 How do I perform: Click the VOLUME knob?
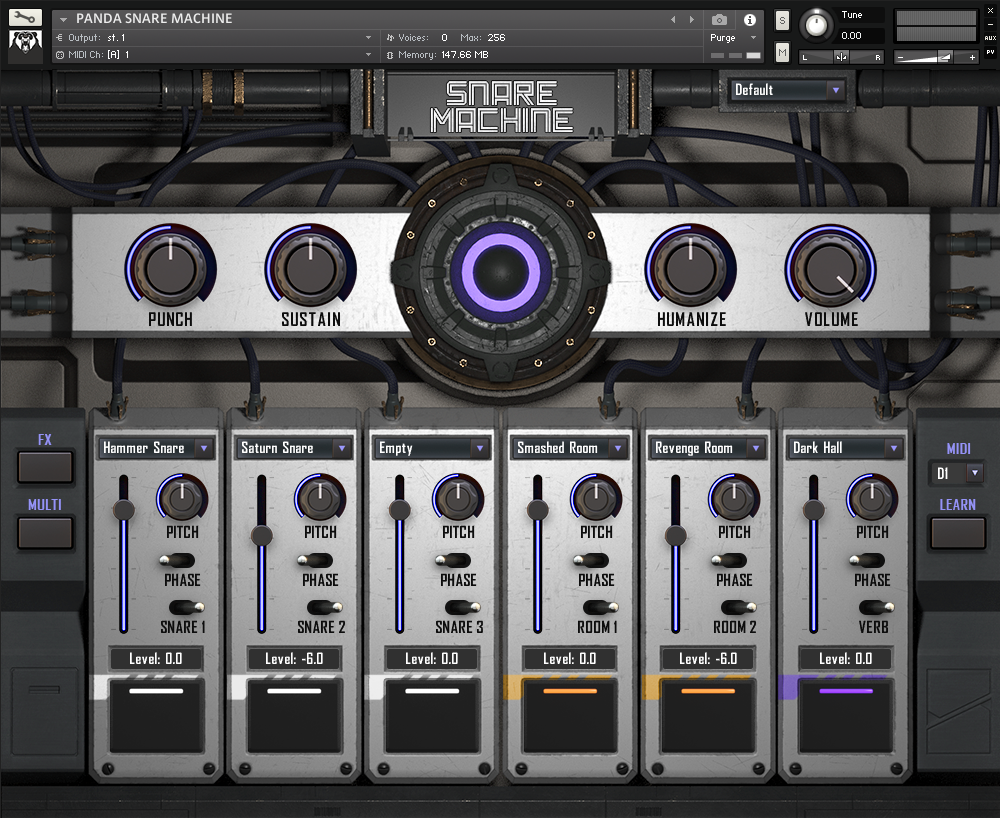click(831, 268)
